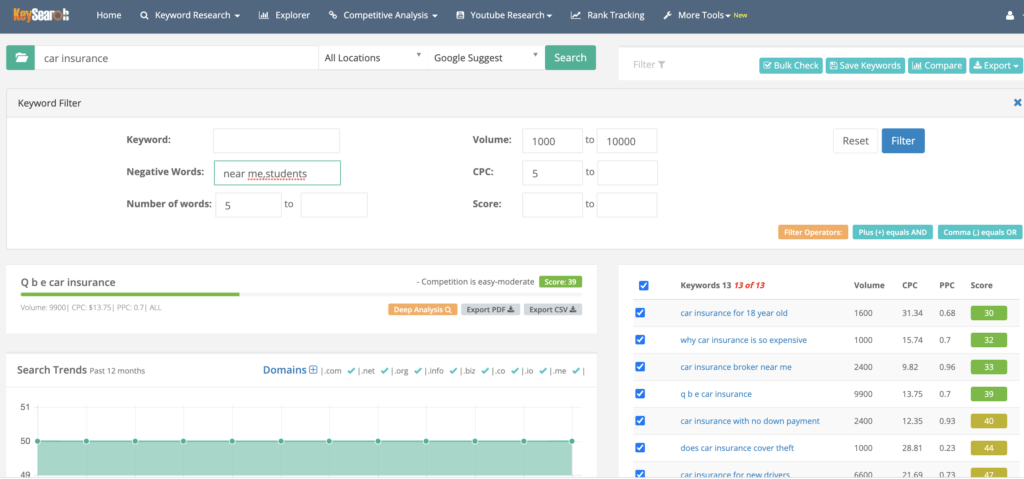Click the Deep Analysis button
Viewport: 1024px width, 479px height.
pyautogui.click(x=423, y=310)
